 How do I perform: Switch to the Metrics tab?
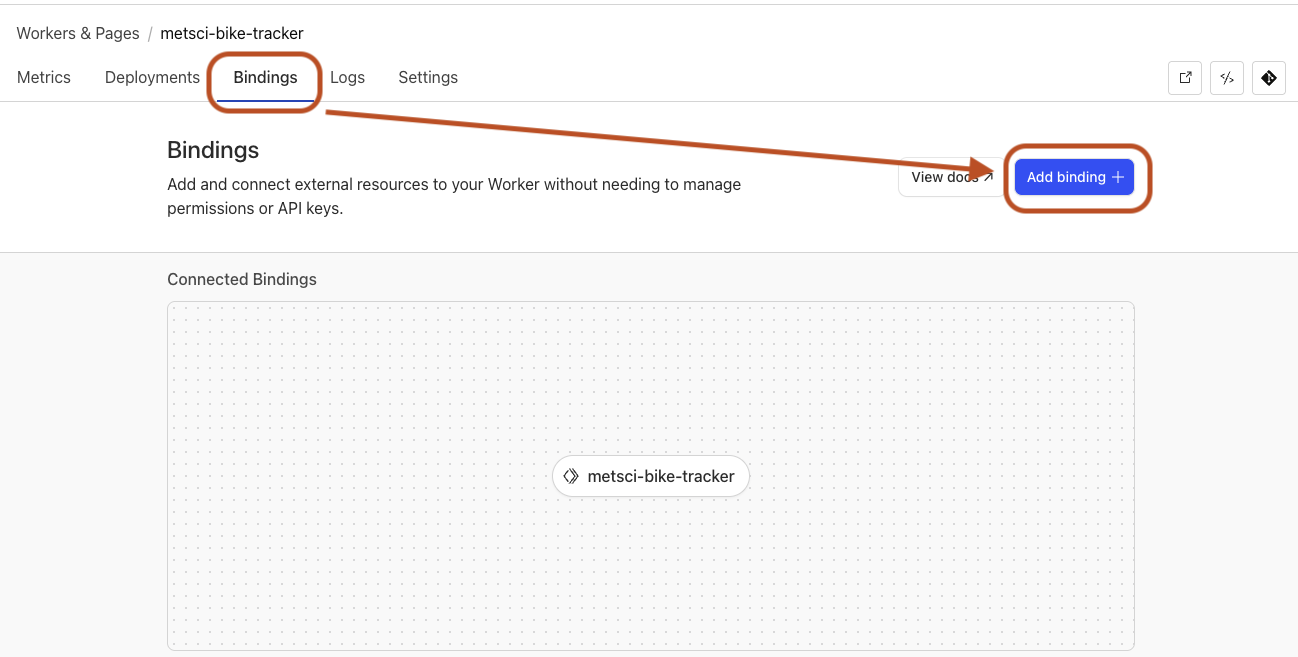(43, 77)
